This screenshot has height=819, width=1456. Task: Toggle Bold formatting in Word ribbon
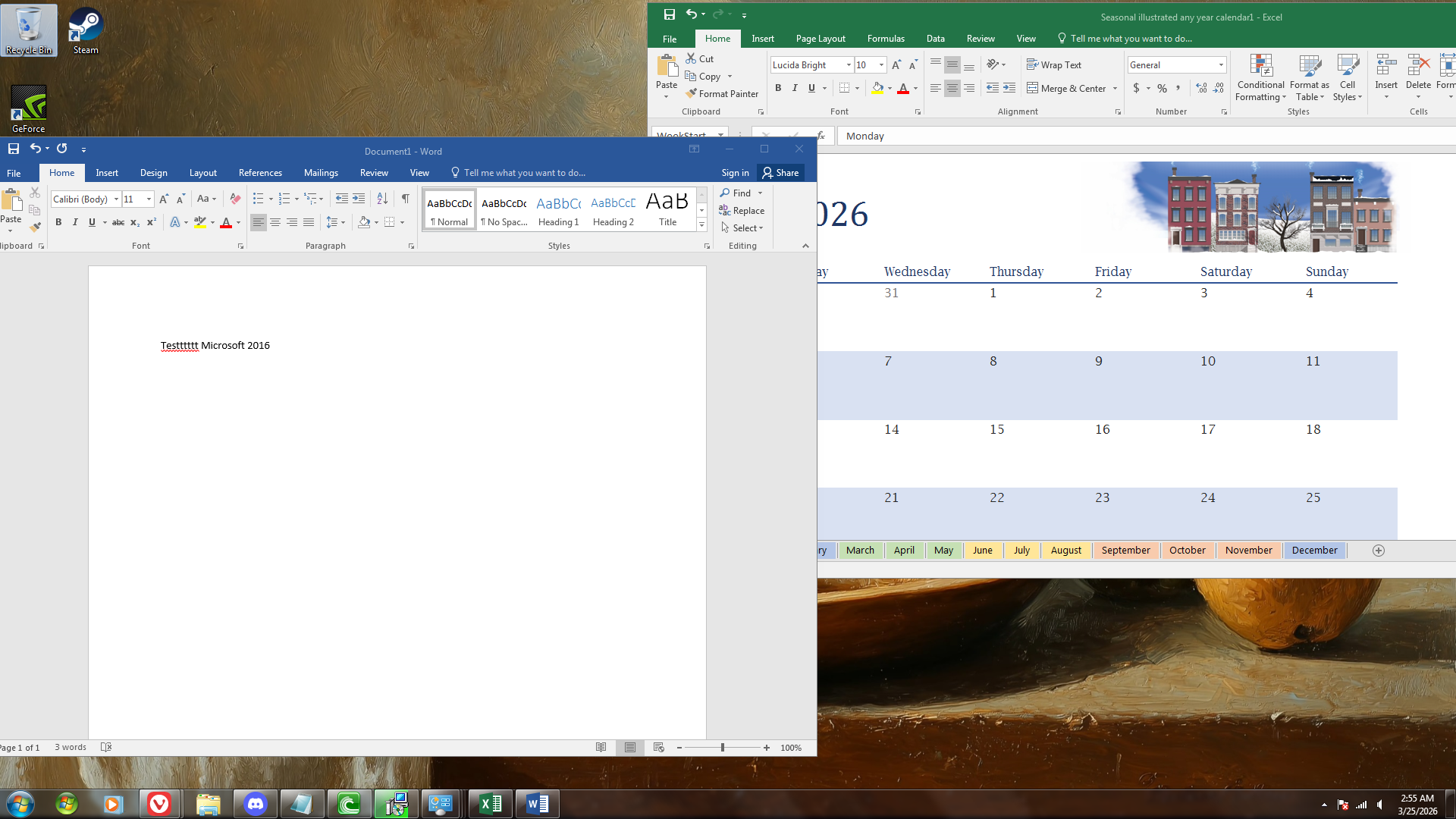(58, 222)
